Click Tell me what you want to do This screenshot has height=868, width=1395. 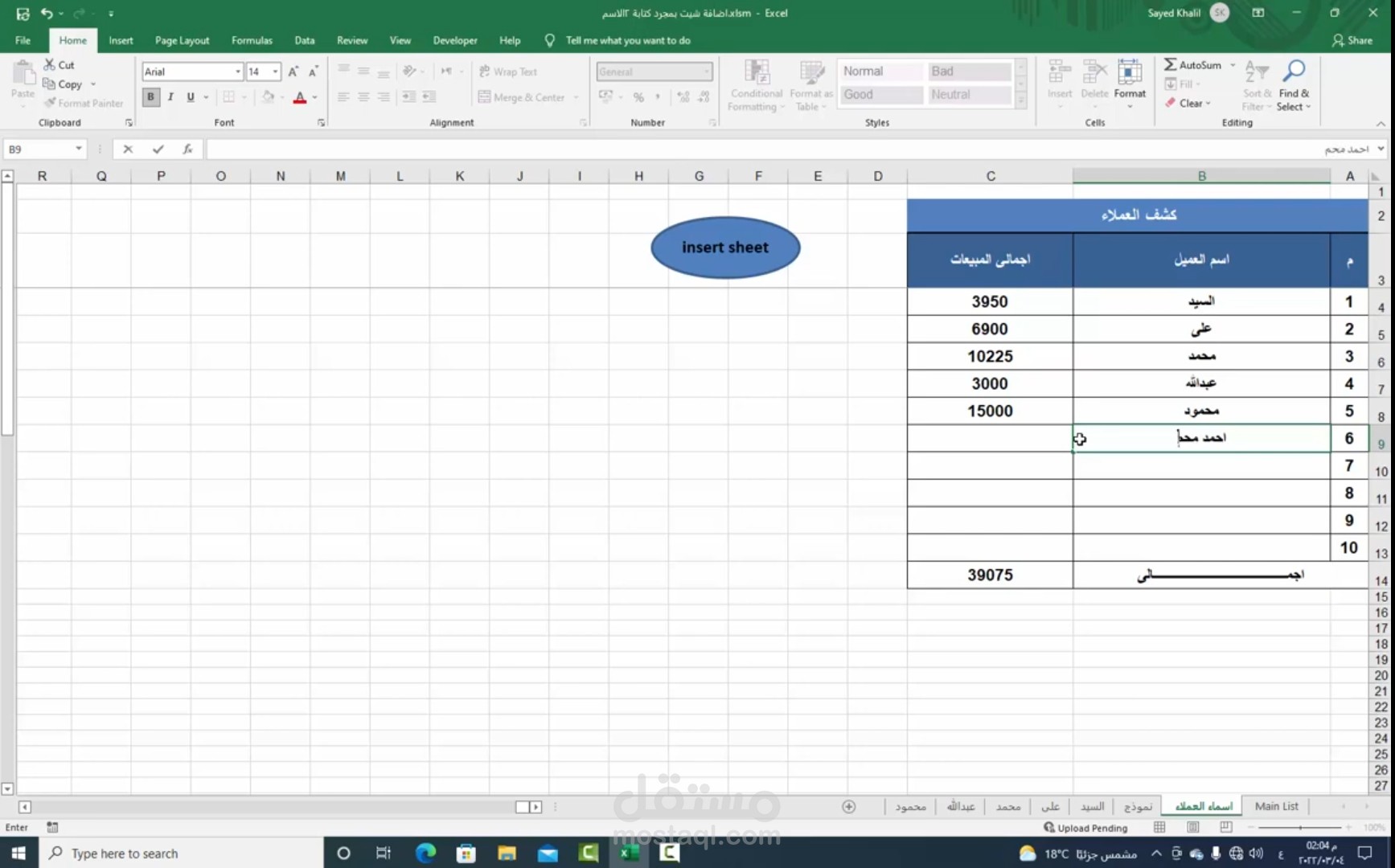(x=627, y=40)
